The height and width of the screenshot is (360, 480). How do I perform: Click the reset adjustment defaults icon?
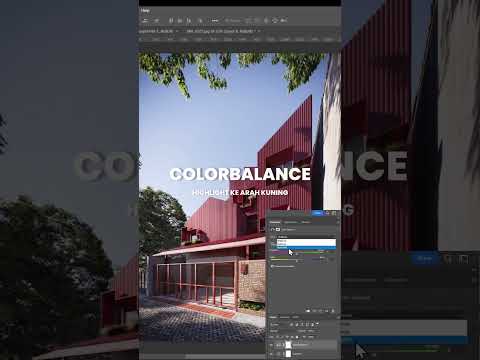click(x=321, y=311)
